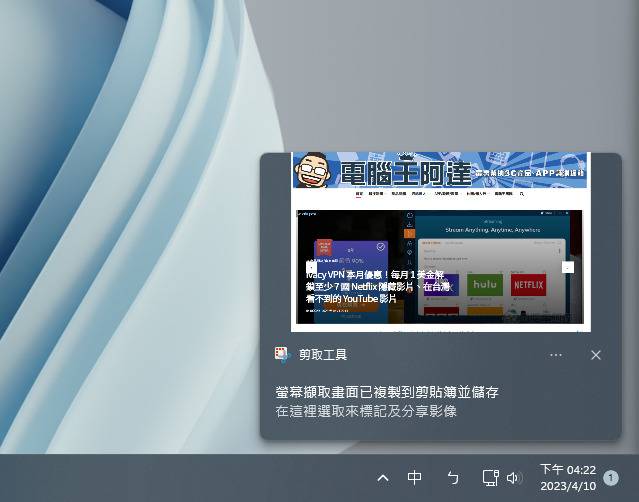Expand the hidden system tray icons chevron
639x502 pixels.
pos(383,478)
